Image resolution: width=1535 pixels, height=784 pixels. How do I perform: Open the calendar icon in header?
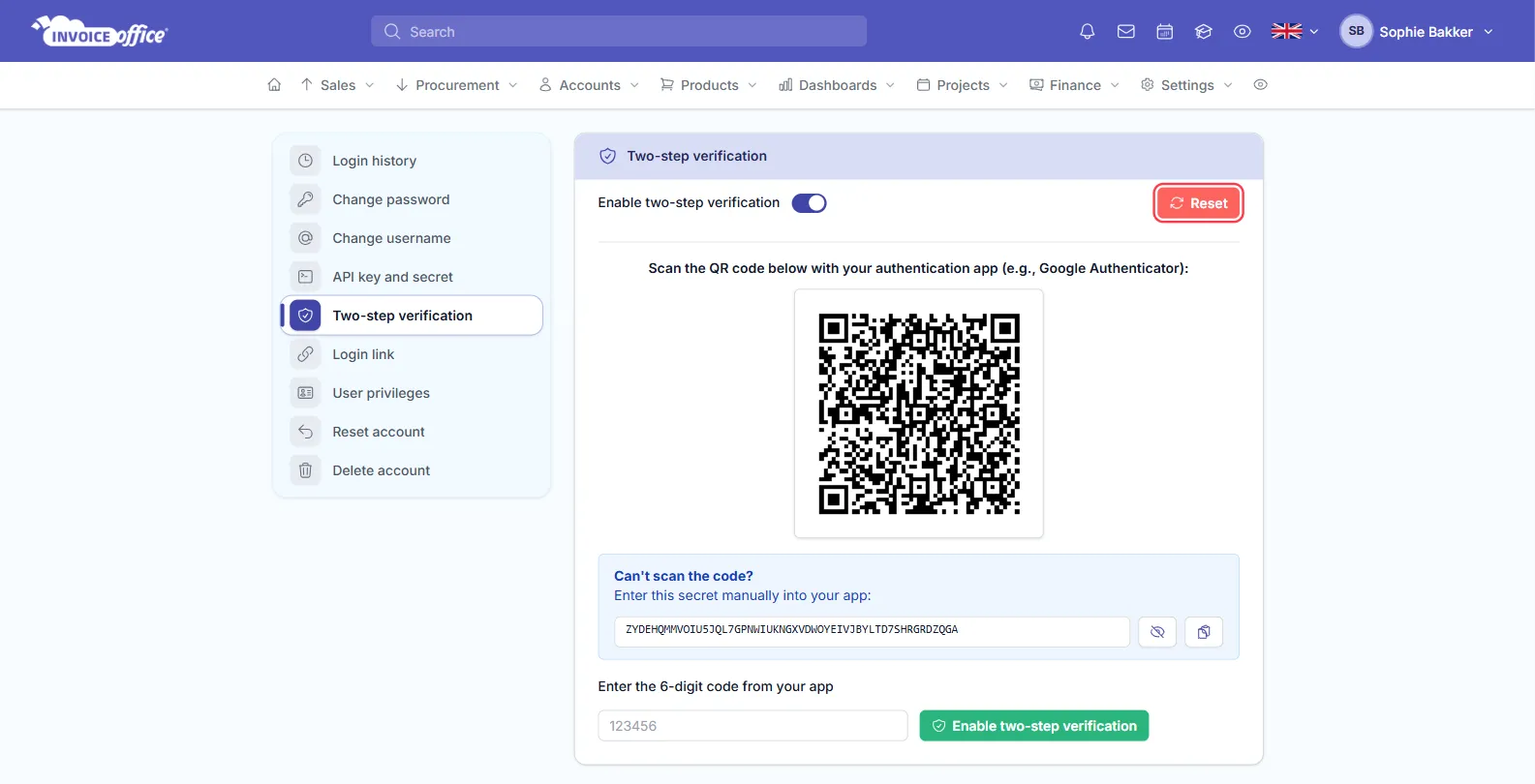[x=1165, y=32]
